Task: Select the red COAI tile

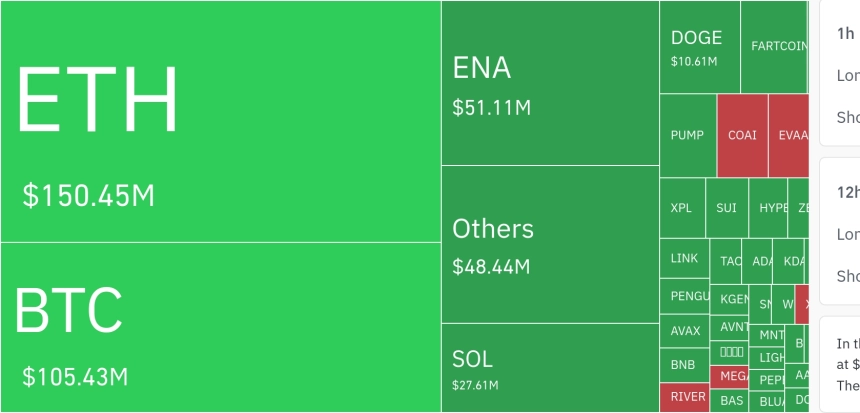Action: pyautogui.click(x=742, y=135)
